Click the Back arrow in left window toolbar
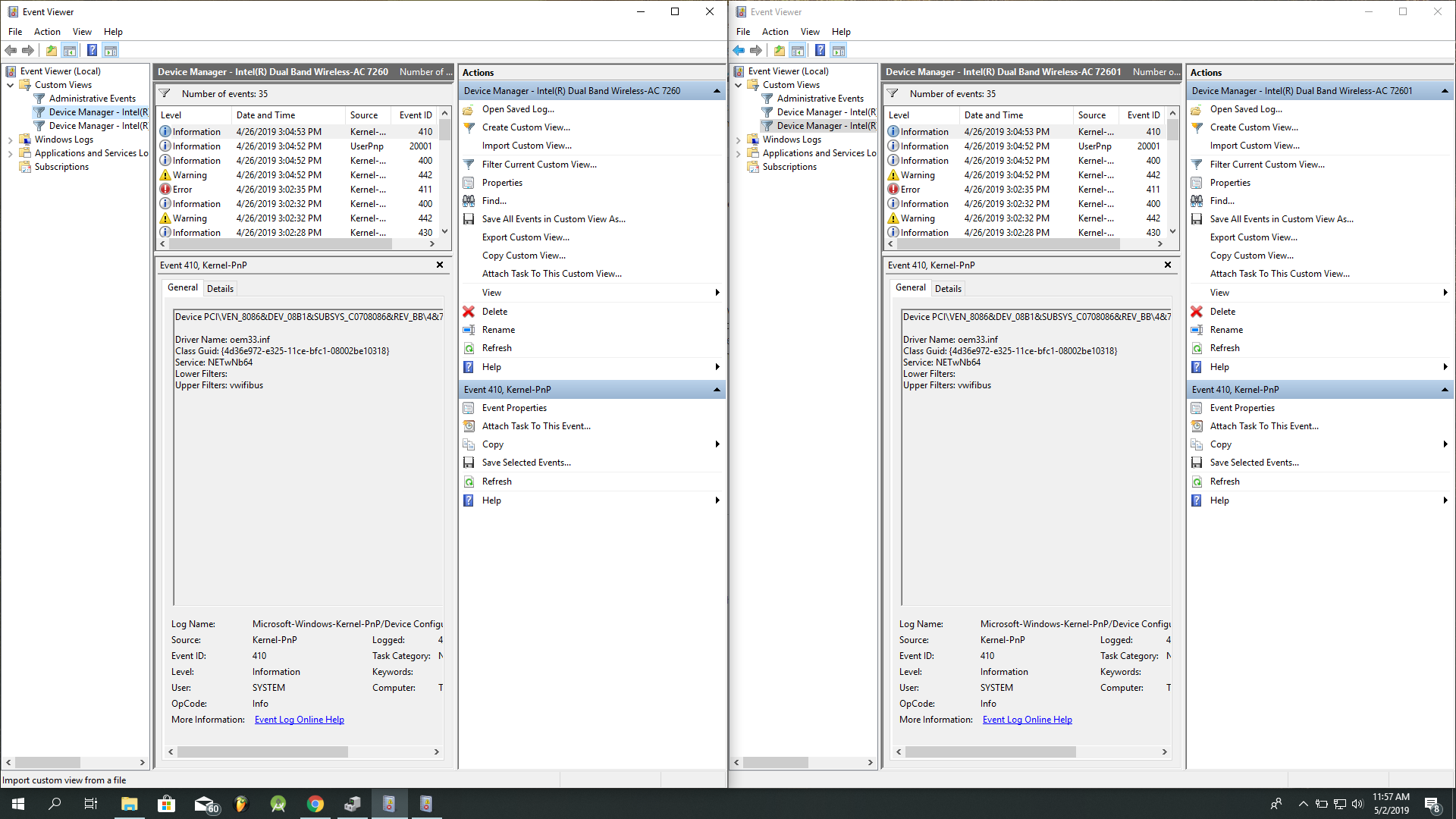 point(11,51)
